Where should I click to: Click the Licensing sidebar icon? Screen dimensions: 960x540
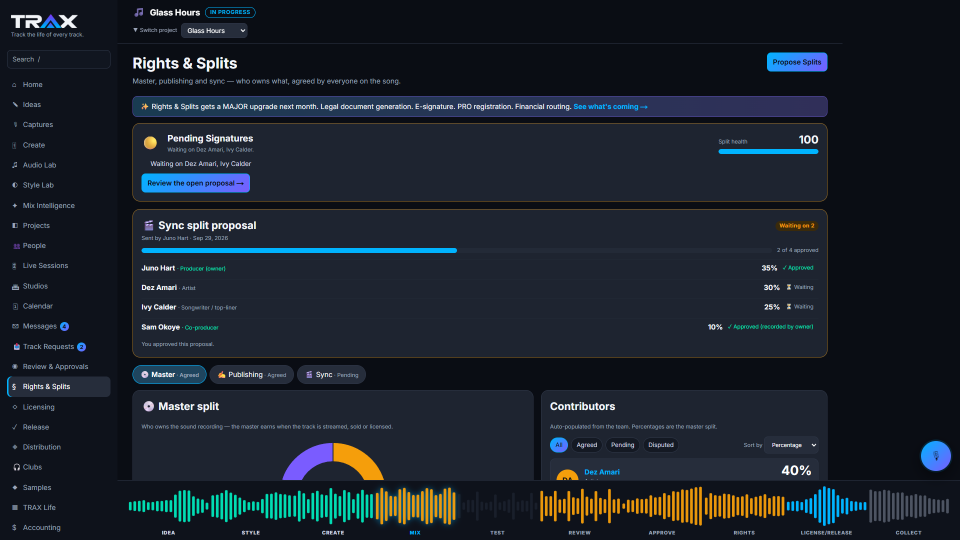coord(15,407)
